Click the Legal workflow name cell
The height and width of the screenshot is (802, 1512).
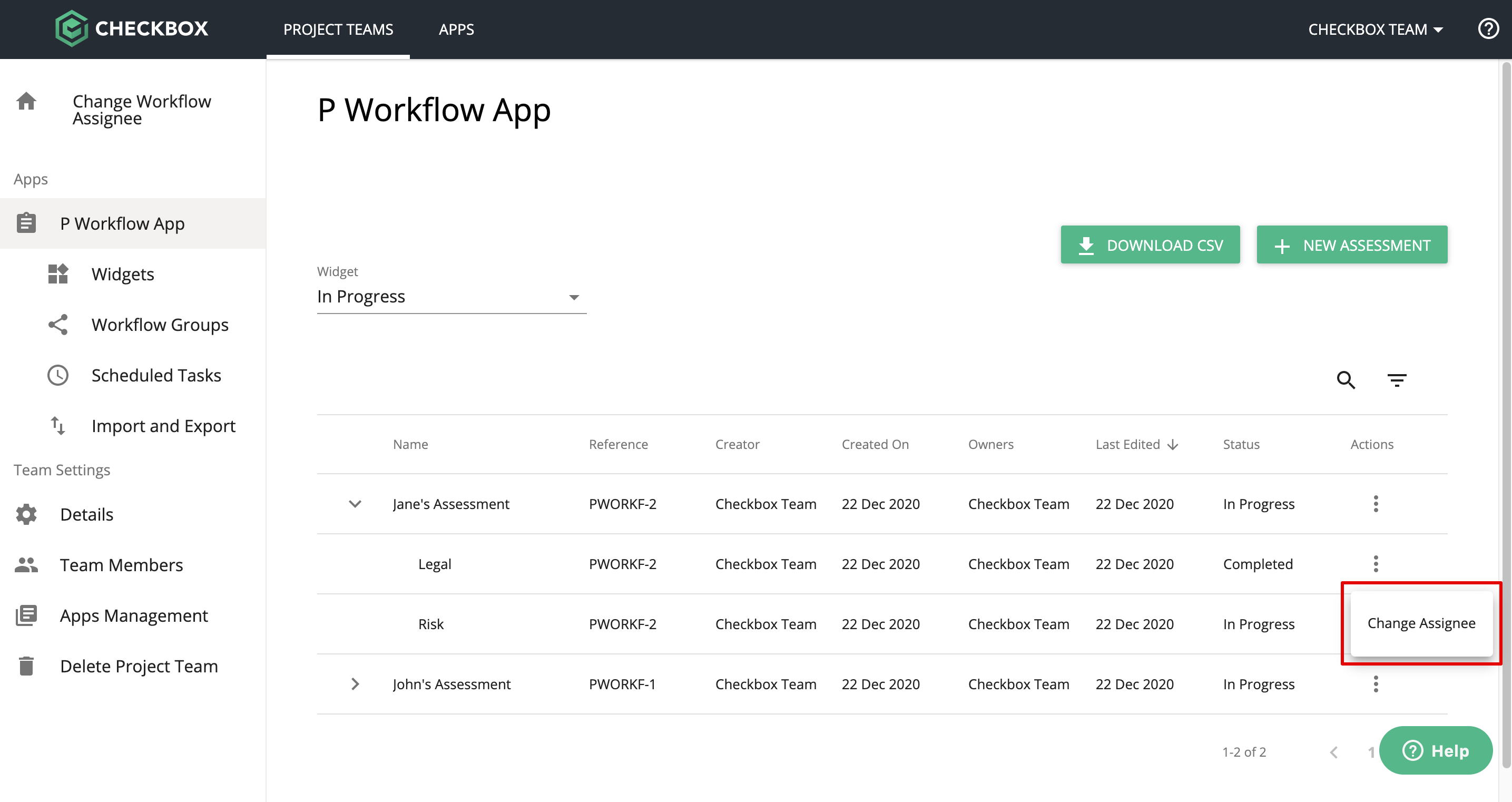tap(434, 564)
